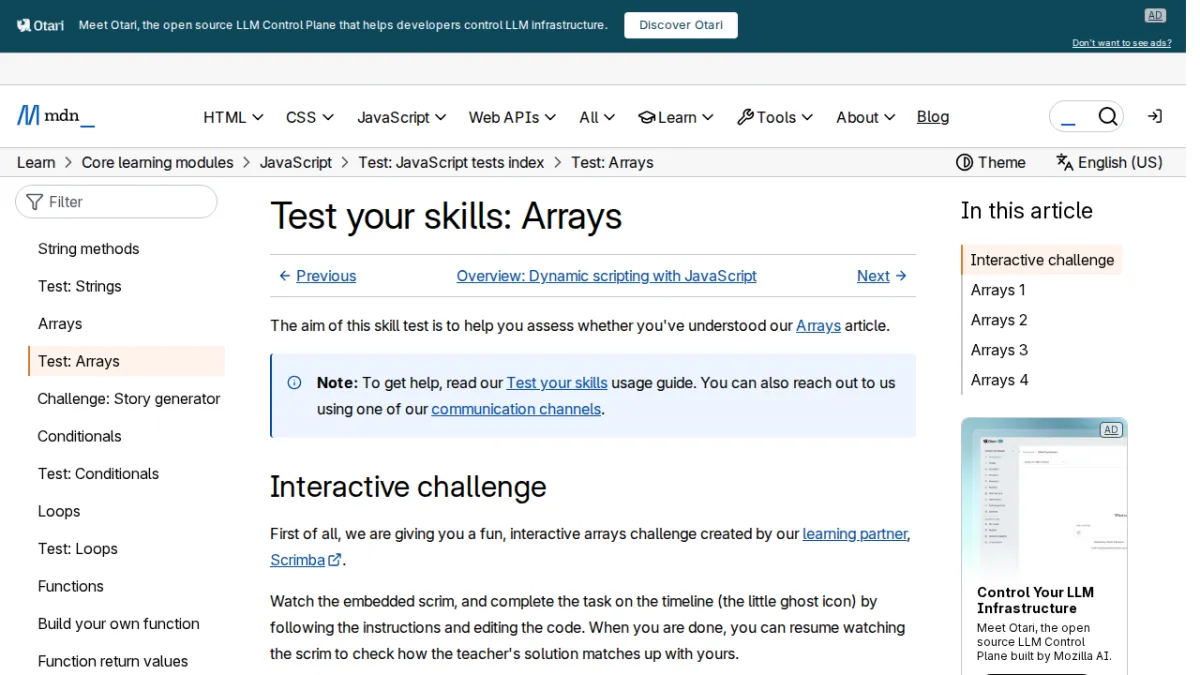Go to Arrays 3 section
Image resolution: width=1200 pixels, height=675 pixels.
tap(999, 350)
